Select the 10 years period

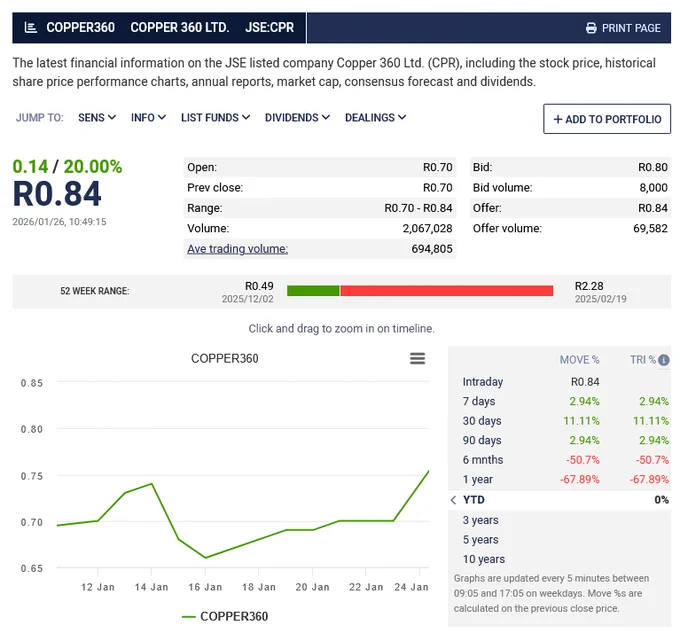point(559,559)
